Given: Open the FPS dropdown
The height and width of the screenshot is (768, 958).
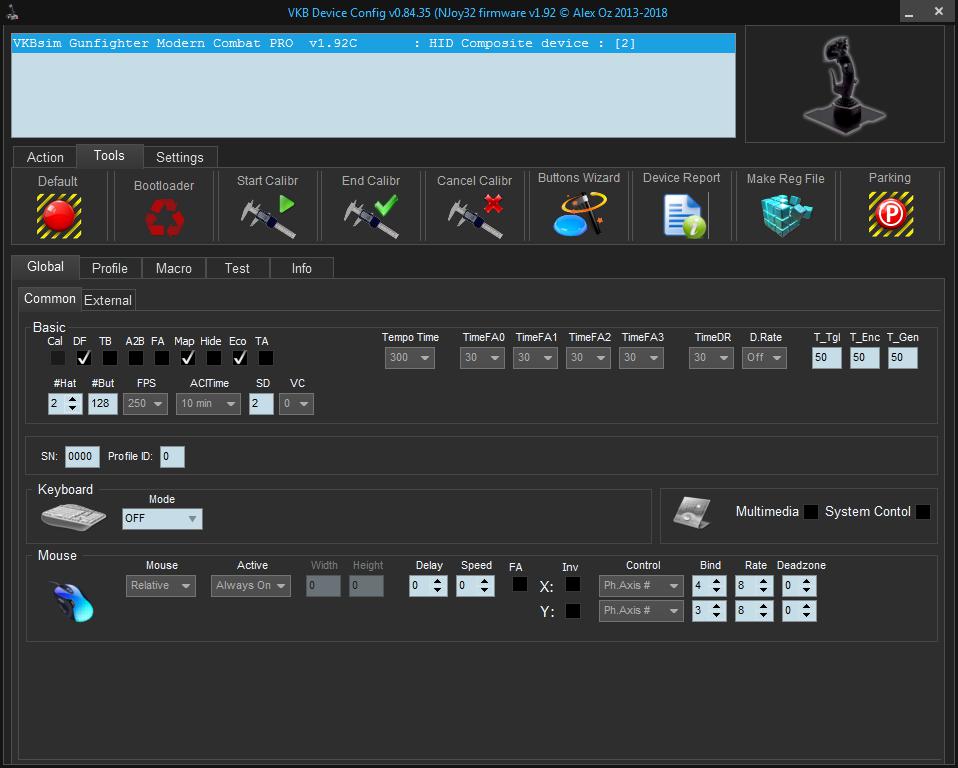Looking at the screenshot, I should coord(145,403).
